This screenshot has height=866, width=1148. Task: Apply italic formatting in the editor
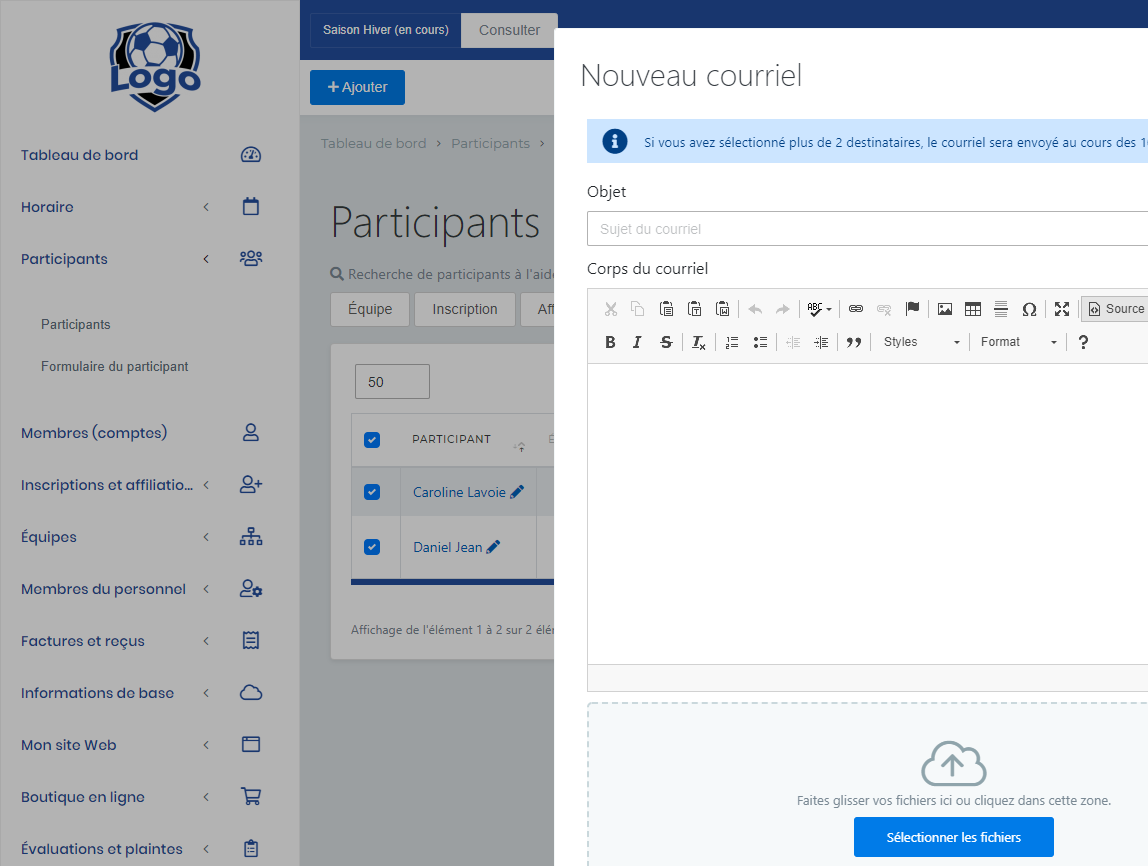[x=637, y=342]
